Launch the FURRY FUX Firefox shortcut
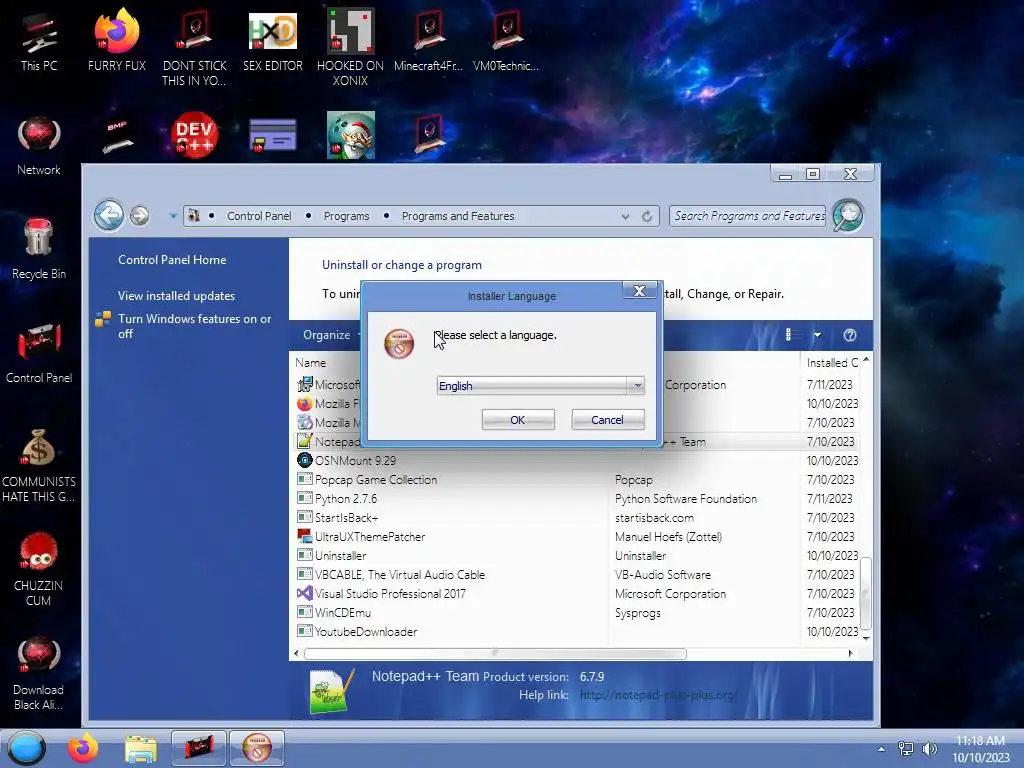1024x768 pixels. 117,40
